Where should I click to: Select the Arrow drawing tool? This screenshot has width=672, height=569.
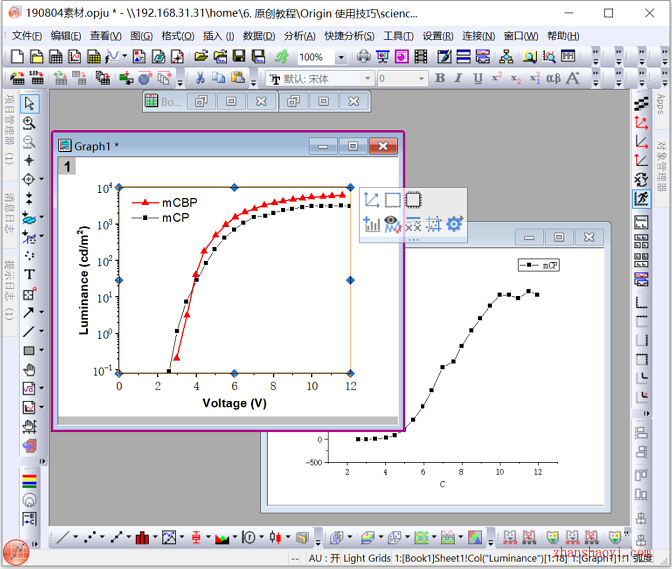pyautogui.click(x=29, y=312)
